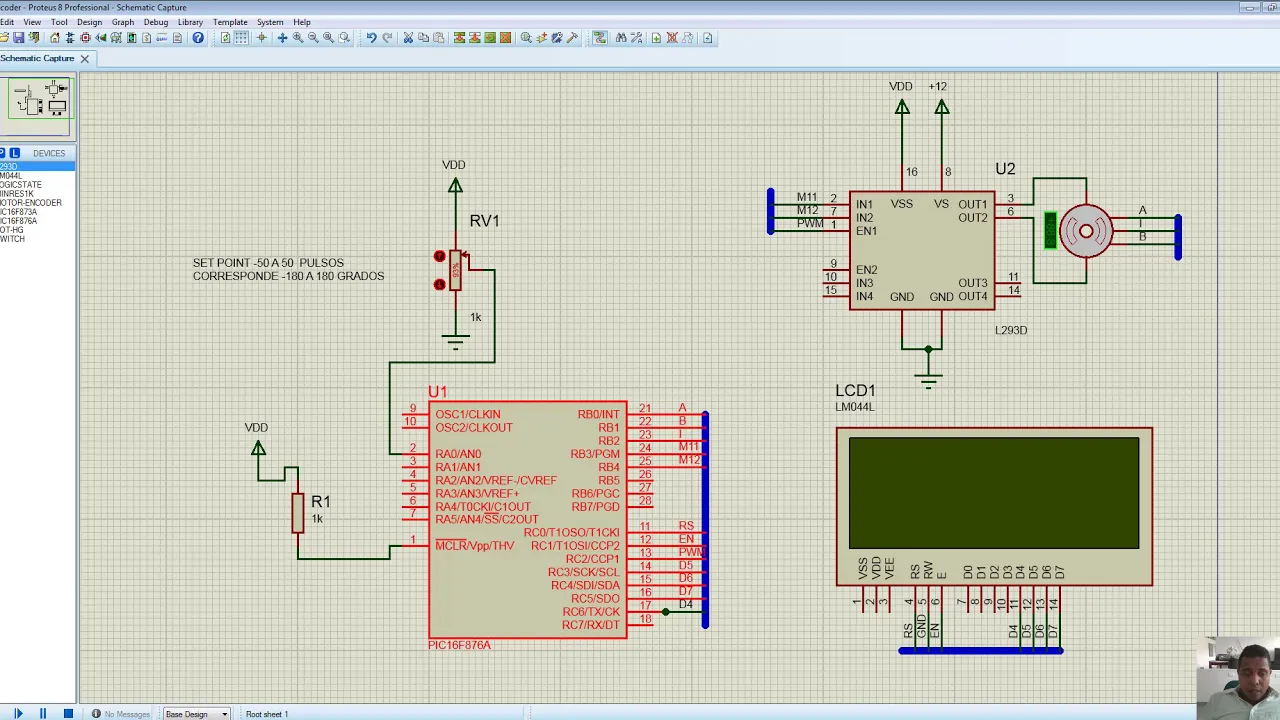Increase RV1 potentiometer with upper red button

(439, 257)
